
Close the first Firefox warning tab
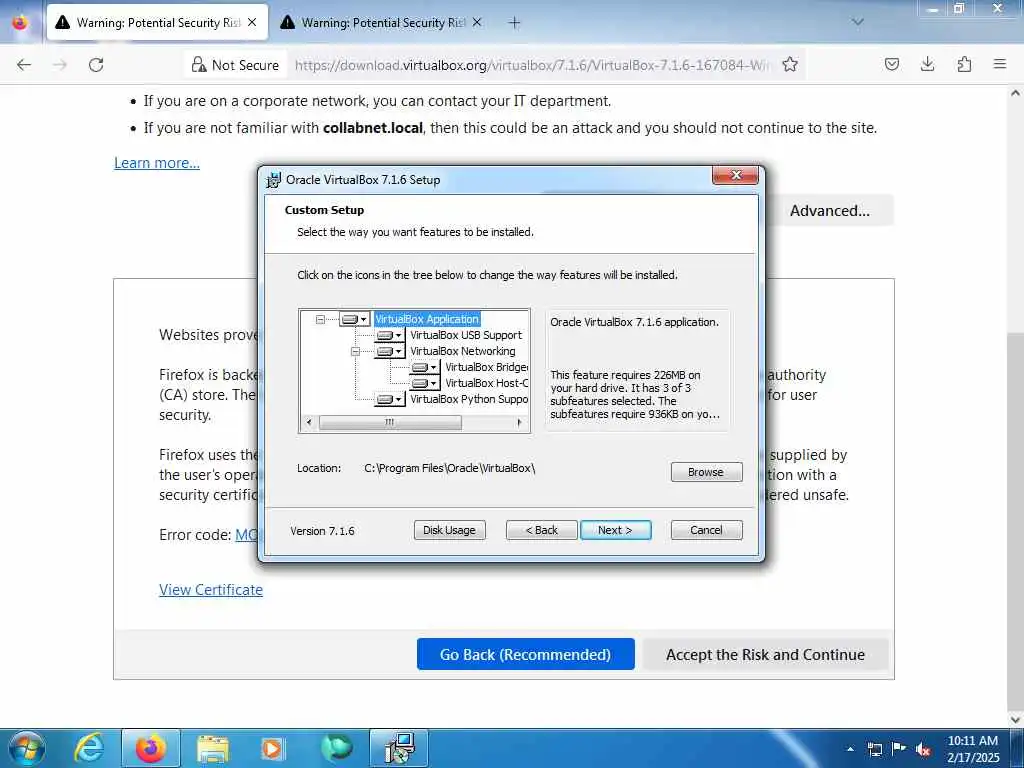(252, 23)
